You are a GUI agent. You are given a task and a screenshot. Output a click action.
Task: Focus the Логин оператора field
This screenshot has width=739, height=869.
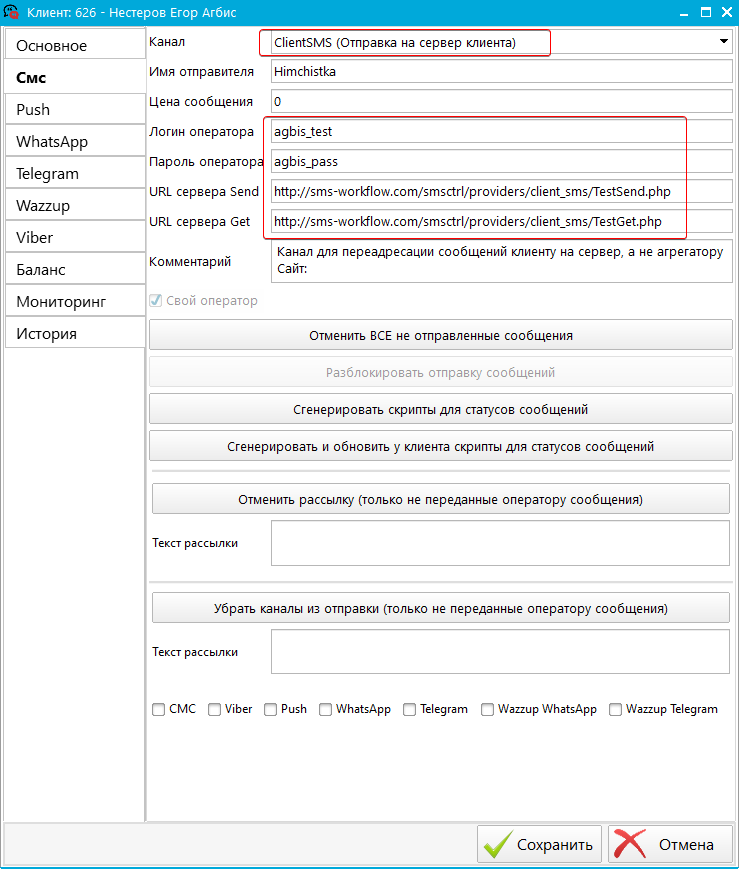coord(502,131)
